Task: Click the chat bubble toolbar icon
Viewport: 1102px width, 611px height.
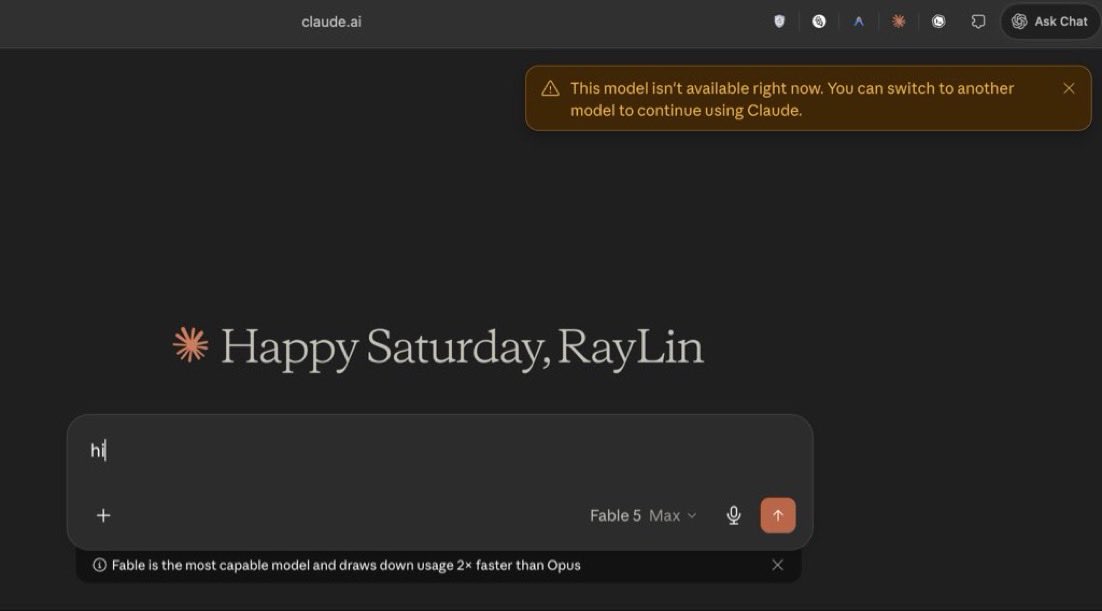Action: click(x=978, y=22)
